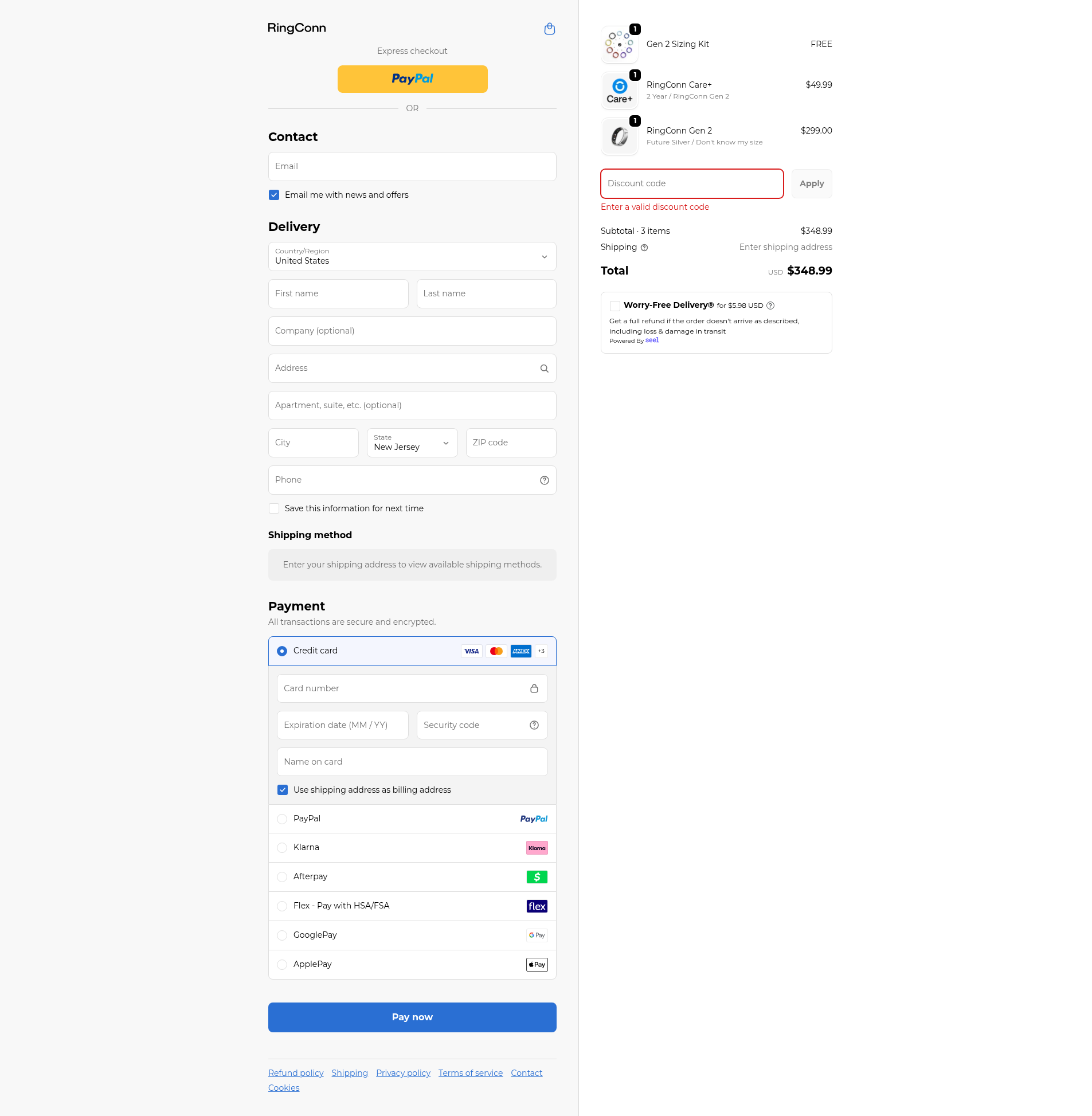Click the card number lock icon
The height and width of the screenshot is (1116, 1092).
tap(533, 689)
